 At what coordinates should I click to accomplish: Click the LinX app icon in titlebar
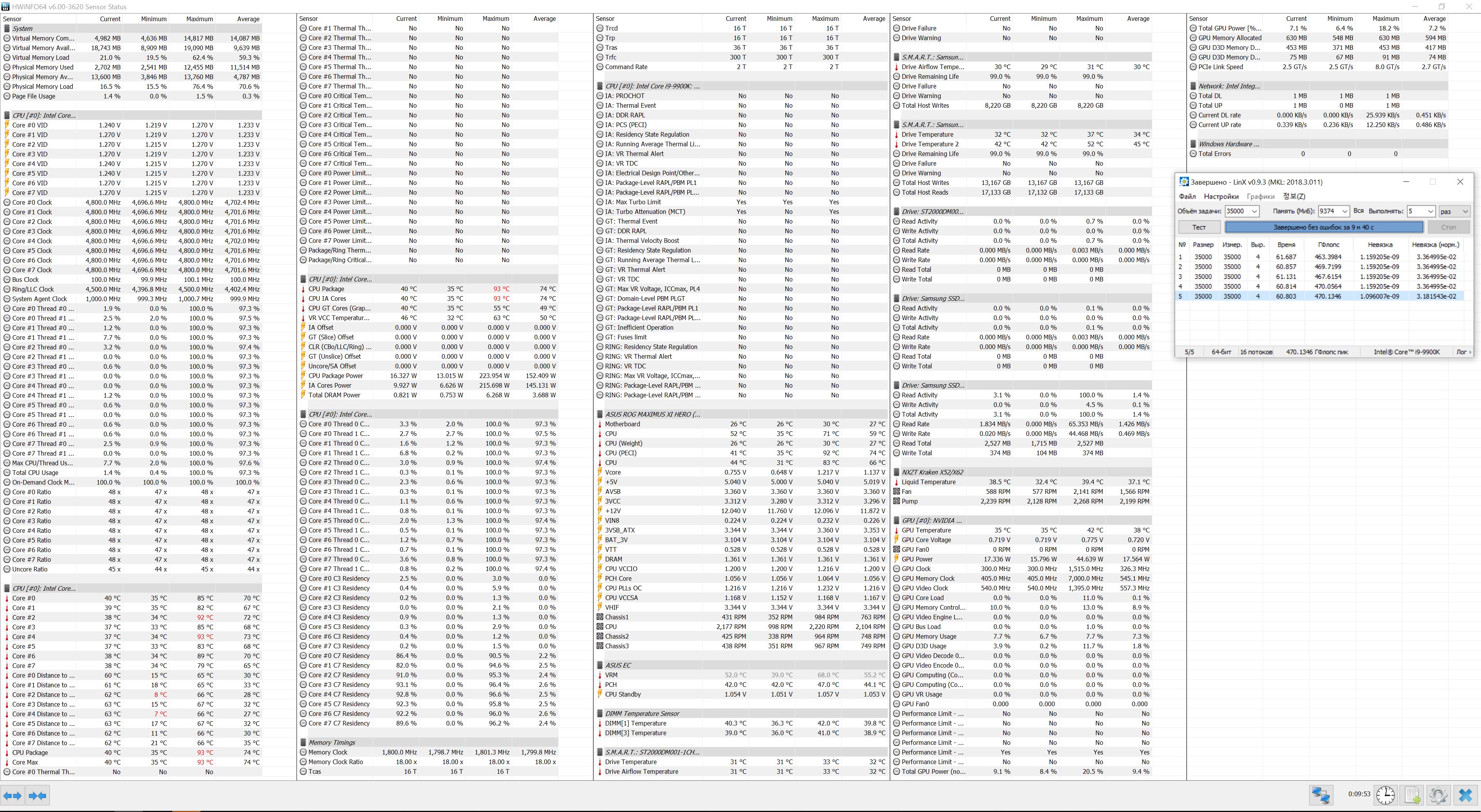(1184, 181)
